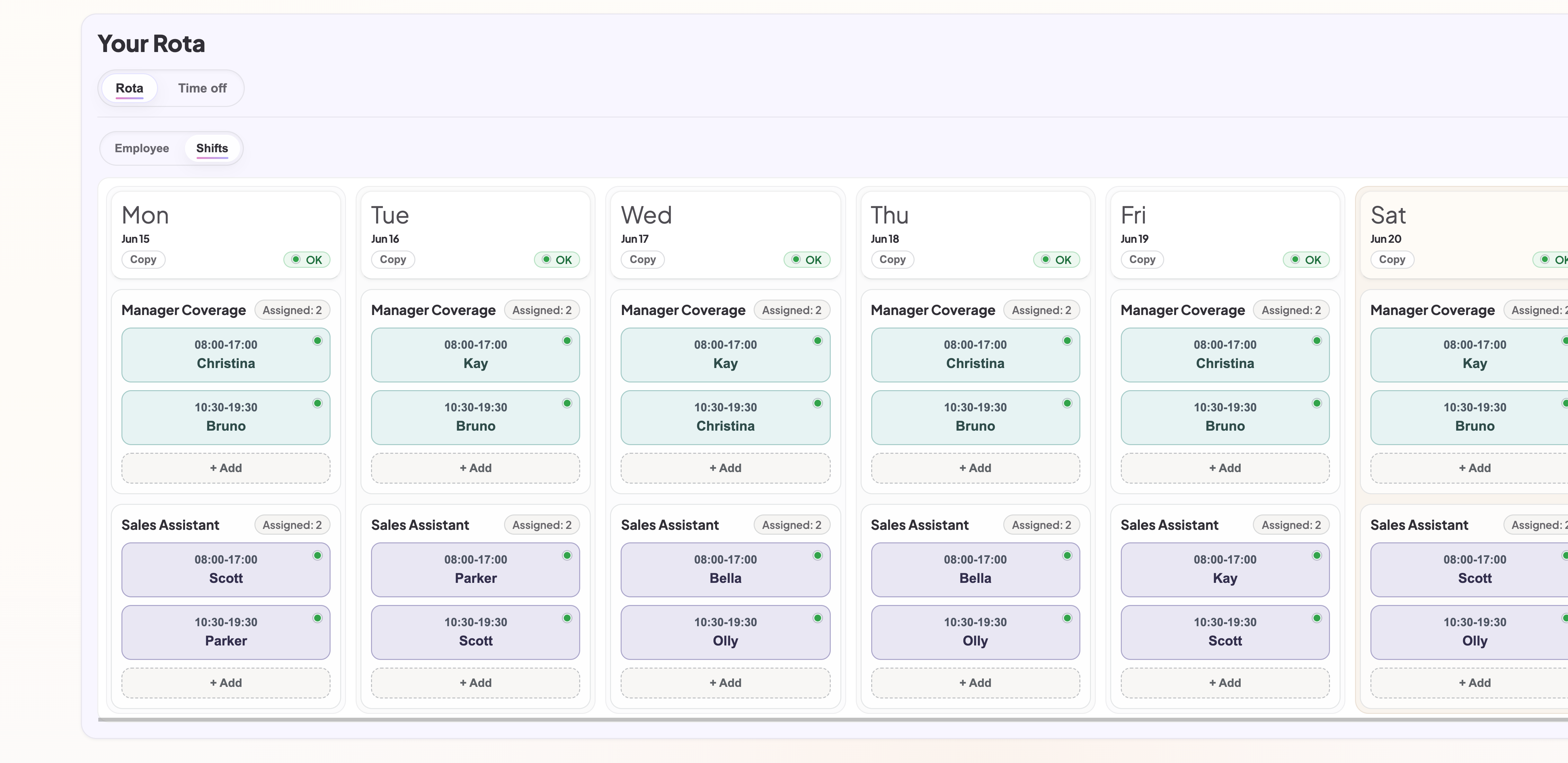The image size is (1568, 763).
Task: Add a Sales Assistant shift on Monday
Action: click(226, 683)
